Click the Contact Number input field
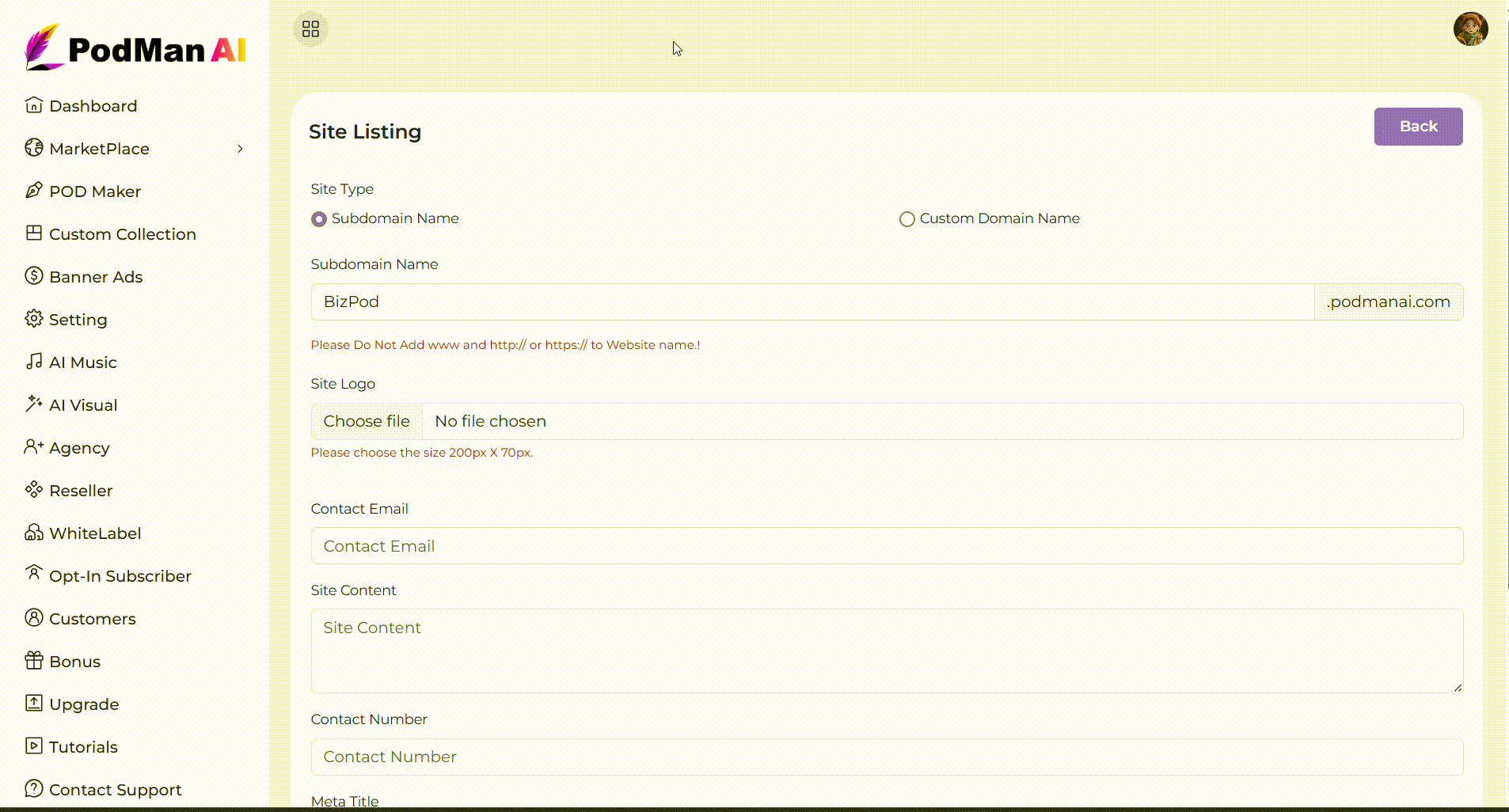This screenshot has width=1509, height=812. coord(887,757)
